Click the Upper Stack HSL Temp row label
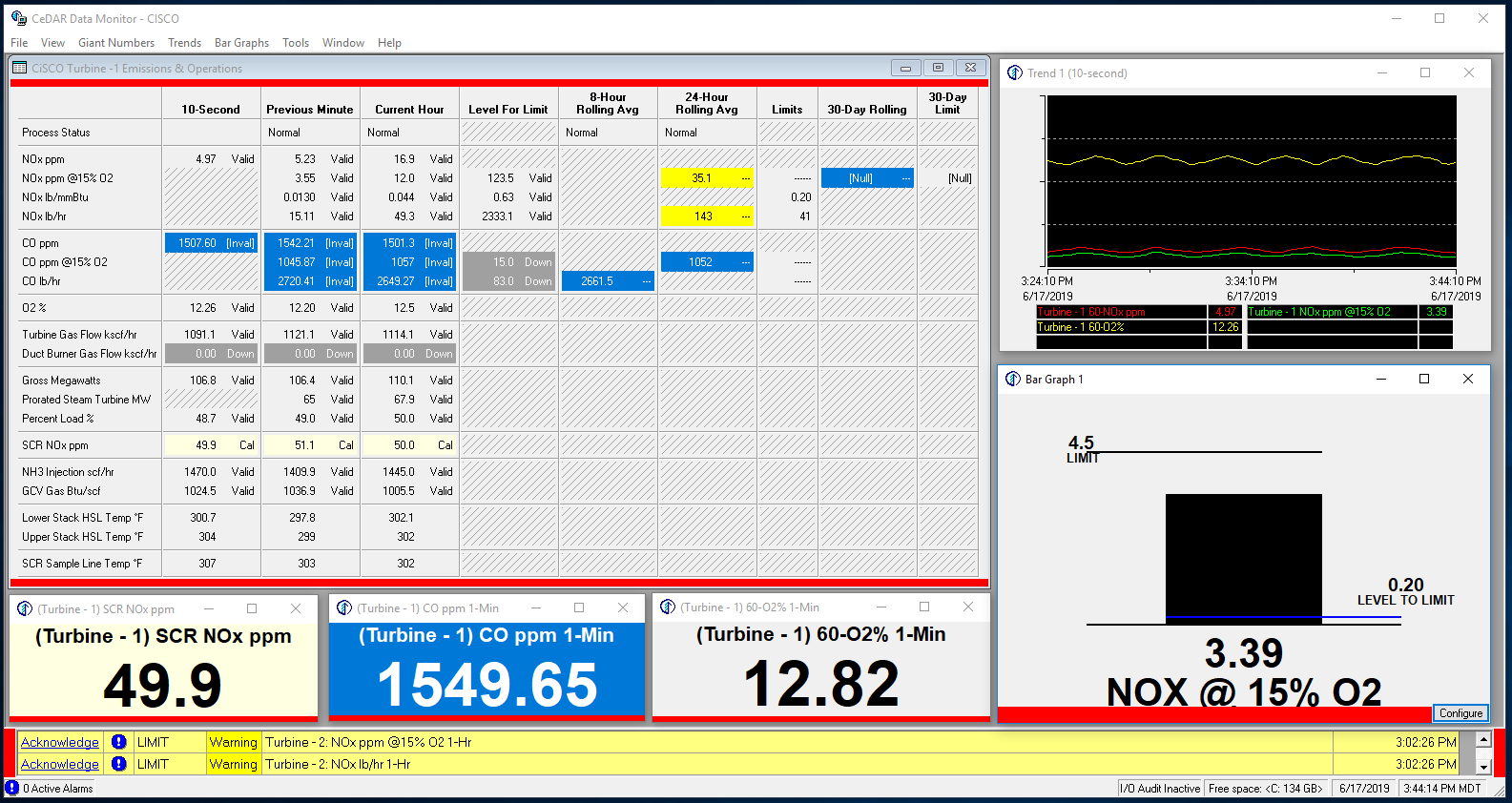The image size is (1512, 803). coord(83,537)
